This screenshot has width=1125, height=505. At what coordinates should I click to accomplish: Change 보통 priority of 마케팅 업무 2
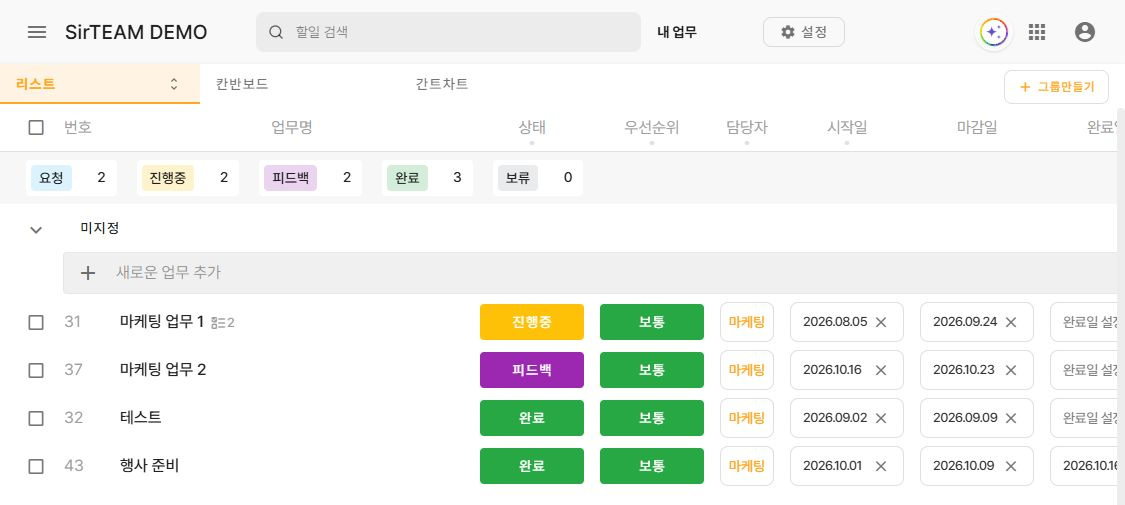click(x=651, y=370)
